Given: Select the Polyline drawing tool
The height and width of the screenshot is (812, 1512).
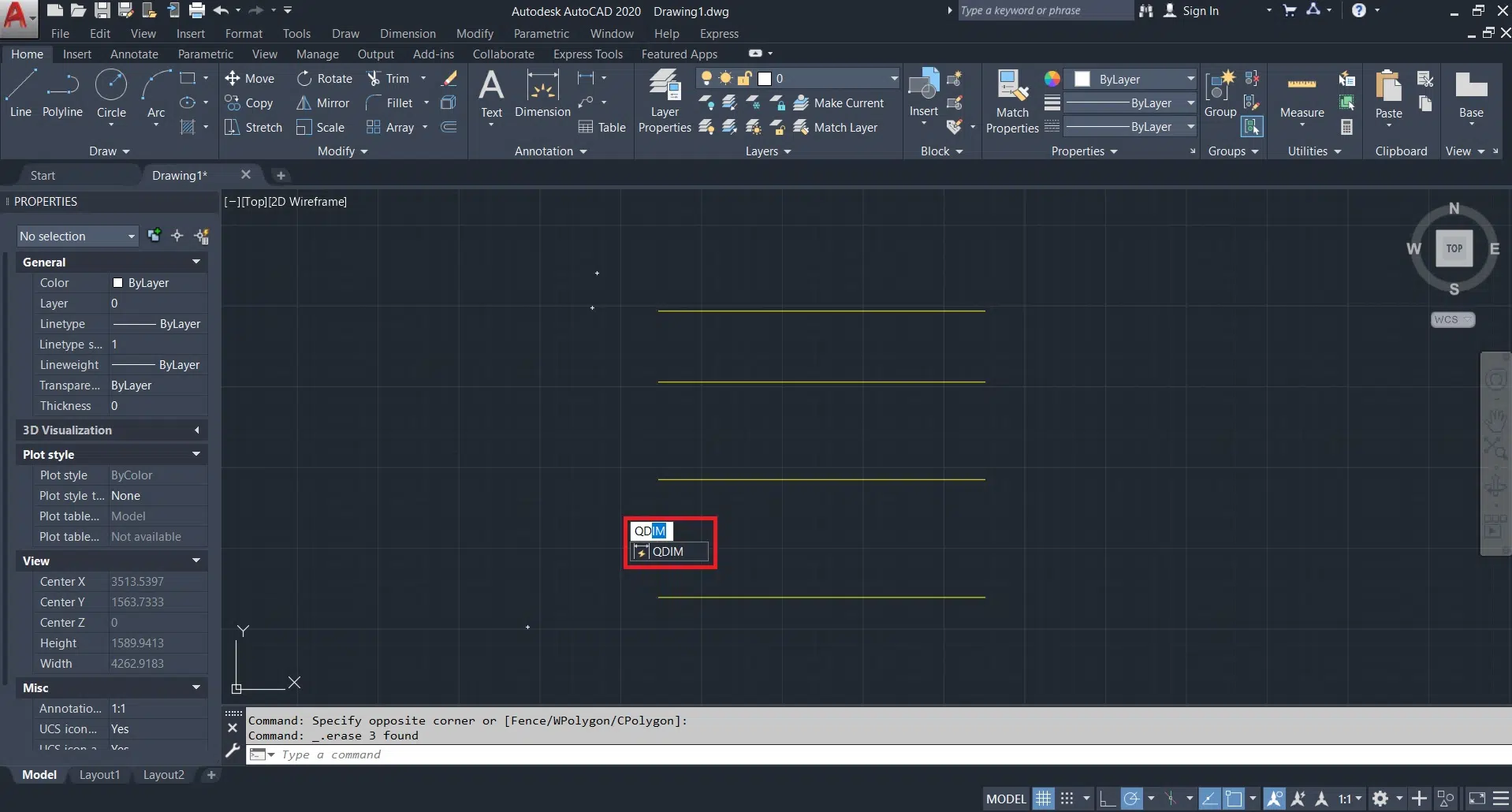Looking at the screenshot, I should click(62, 95).
